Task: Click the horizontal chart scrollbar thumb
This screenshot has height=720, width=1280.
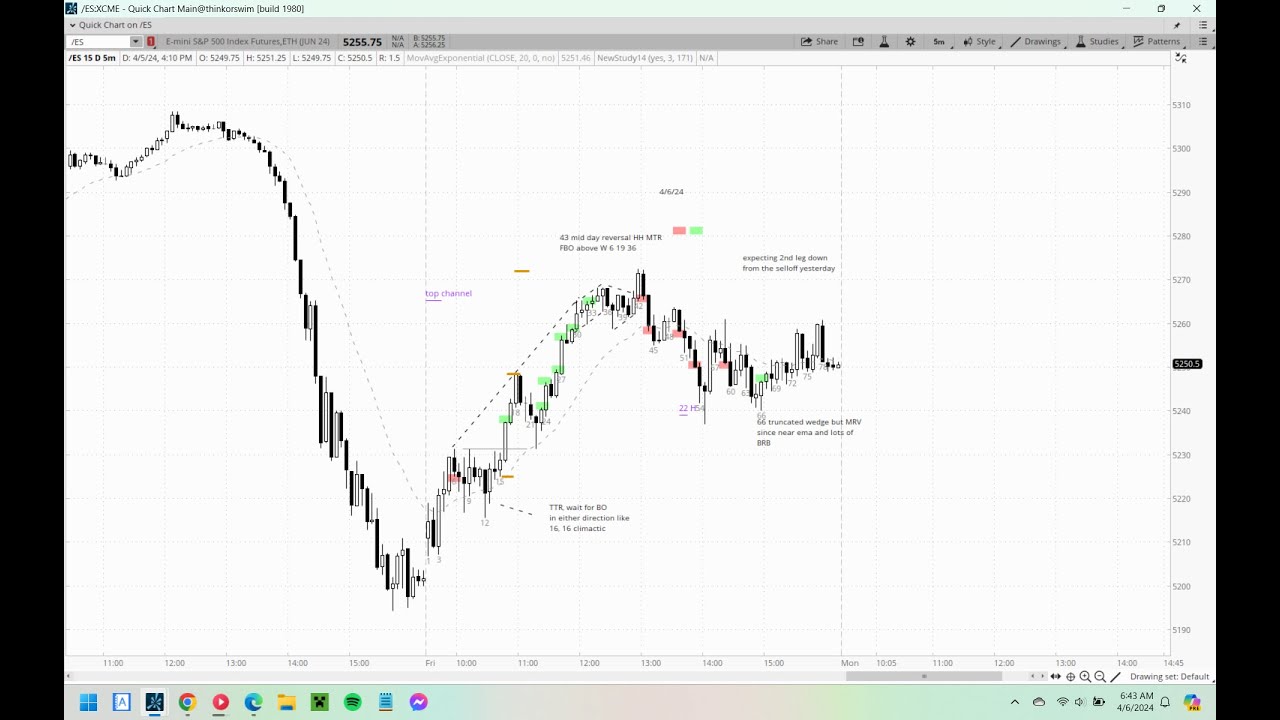Action: [x=924, y=677]
